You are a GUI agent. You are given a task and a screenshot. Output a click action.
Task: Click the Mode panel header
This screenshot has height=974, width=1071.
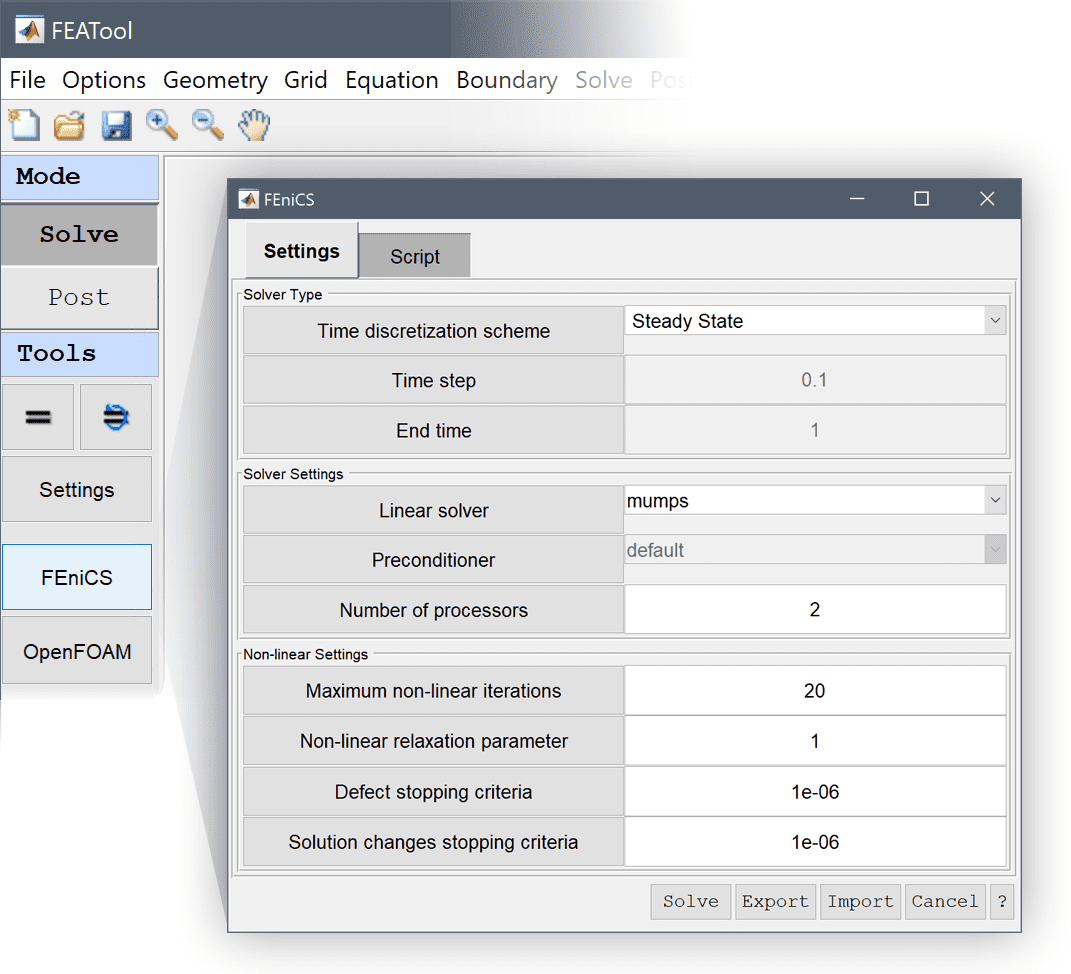pyautogui.click(x=79, y=177)
